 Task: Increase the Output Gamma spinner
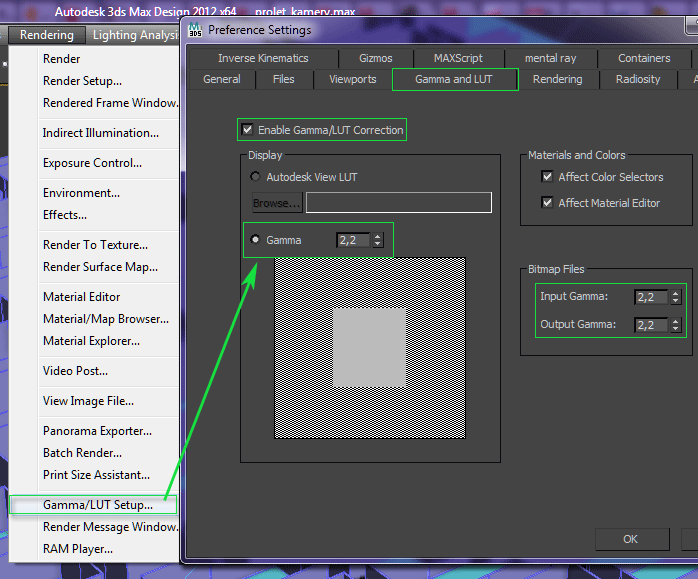tap(675, 321)
